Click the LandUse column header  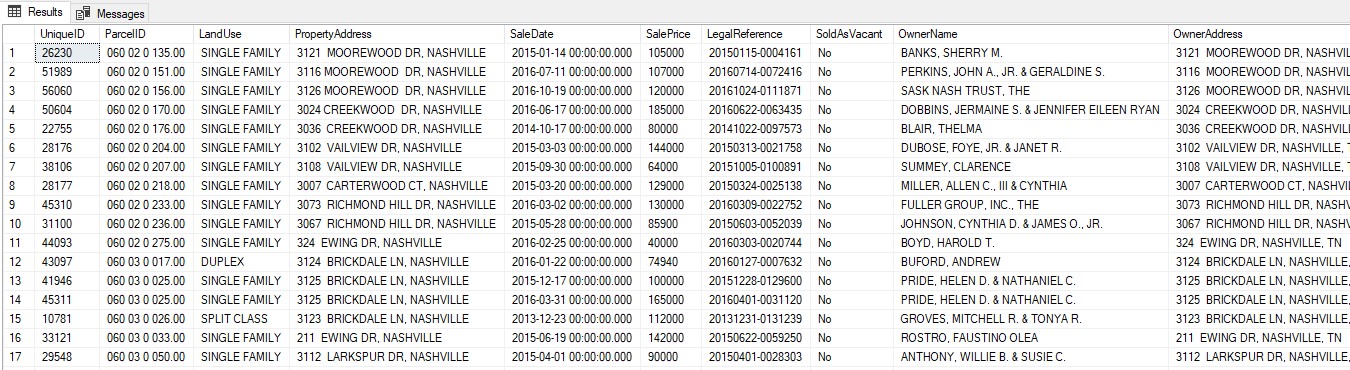[x=242, y=34]
